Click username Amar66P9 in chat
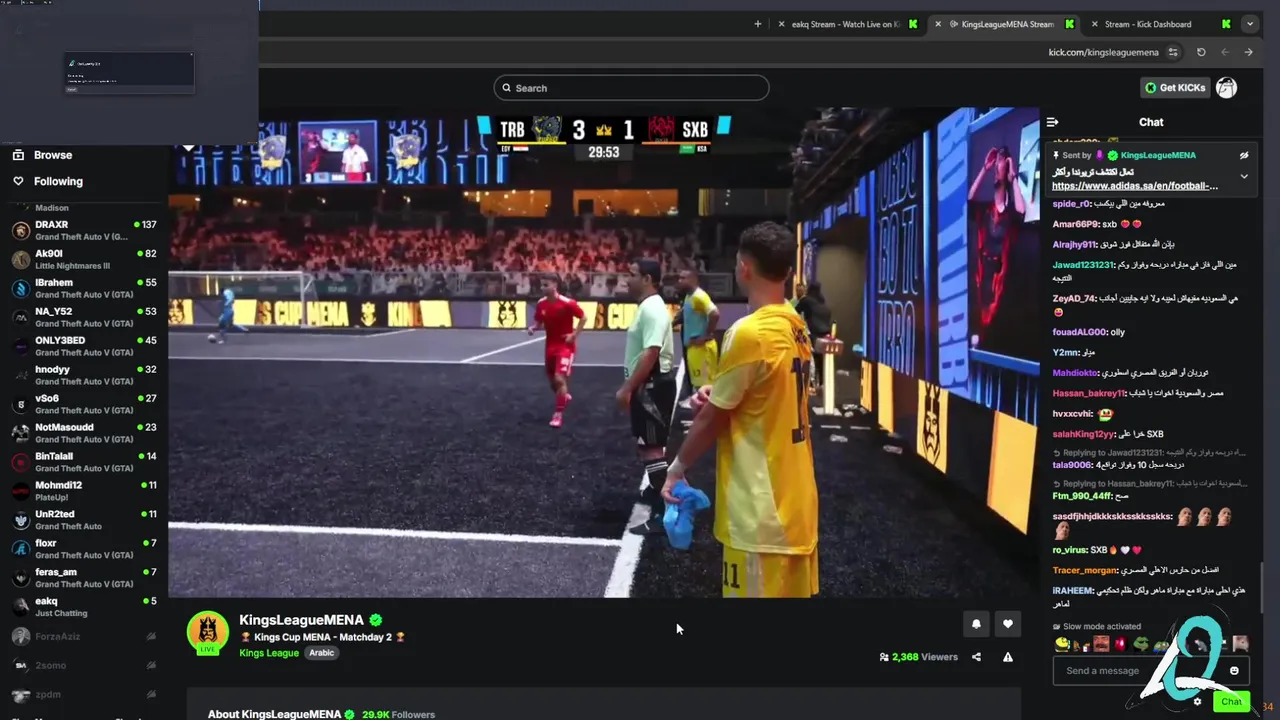Image resolution: width=1280 pixels, height=720 pixels. click(1076, 224)
